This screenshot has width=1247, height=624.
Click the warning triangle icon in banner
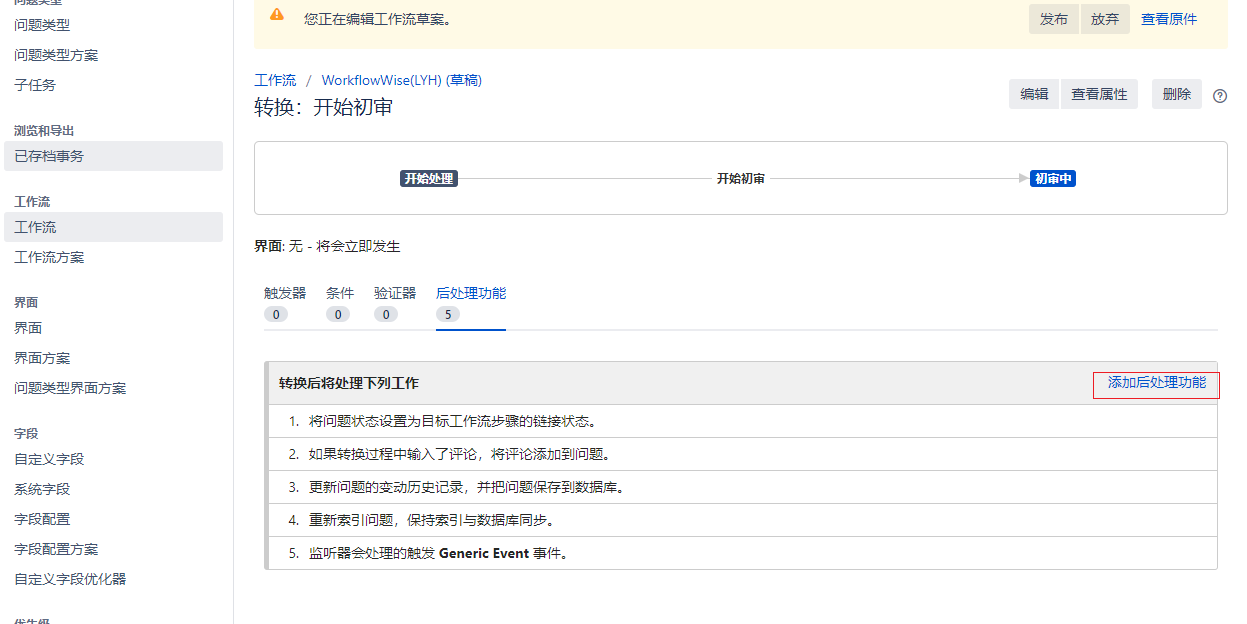pos(277,15)
